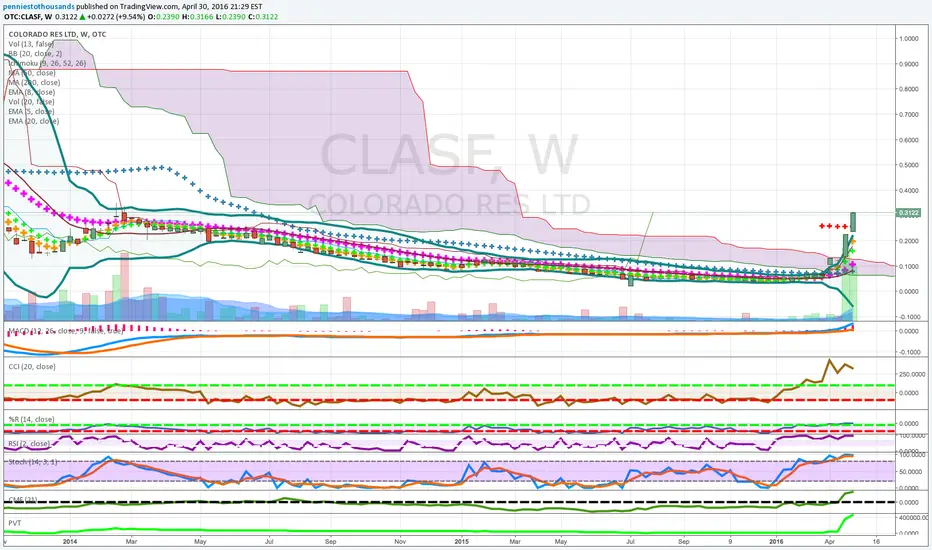Select the MA (50, close) indicator label
The width and height of the screenshot is (932, 550).
(x=32, y=73)
